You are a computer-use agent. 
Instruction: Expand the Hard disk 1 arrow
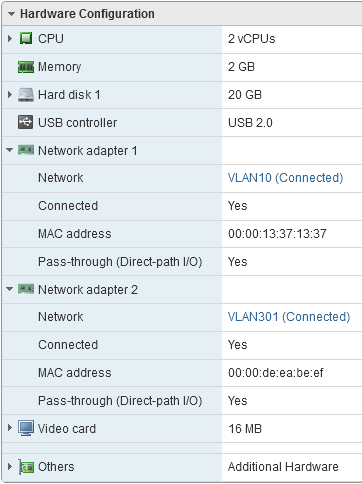[10, 95]
